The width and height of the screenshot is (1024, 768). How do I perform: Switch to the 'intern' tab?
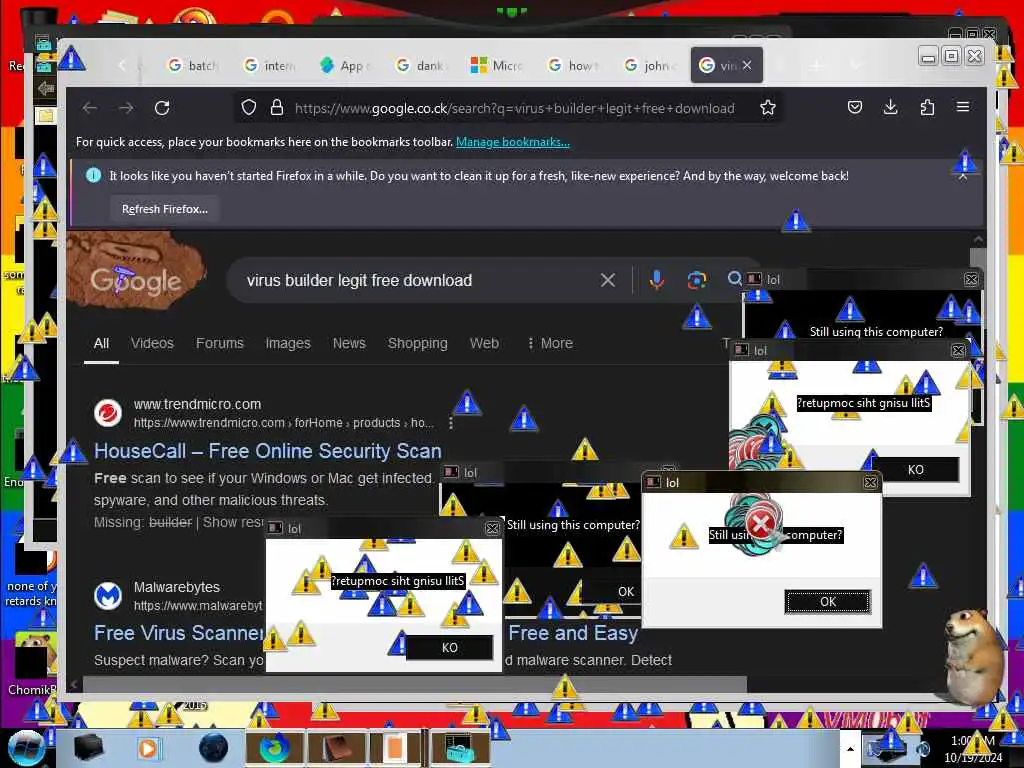point(269,65)
